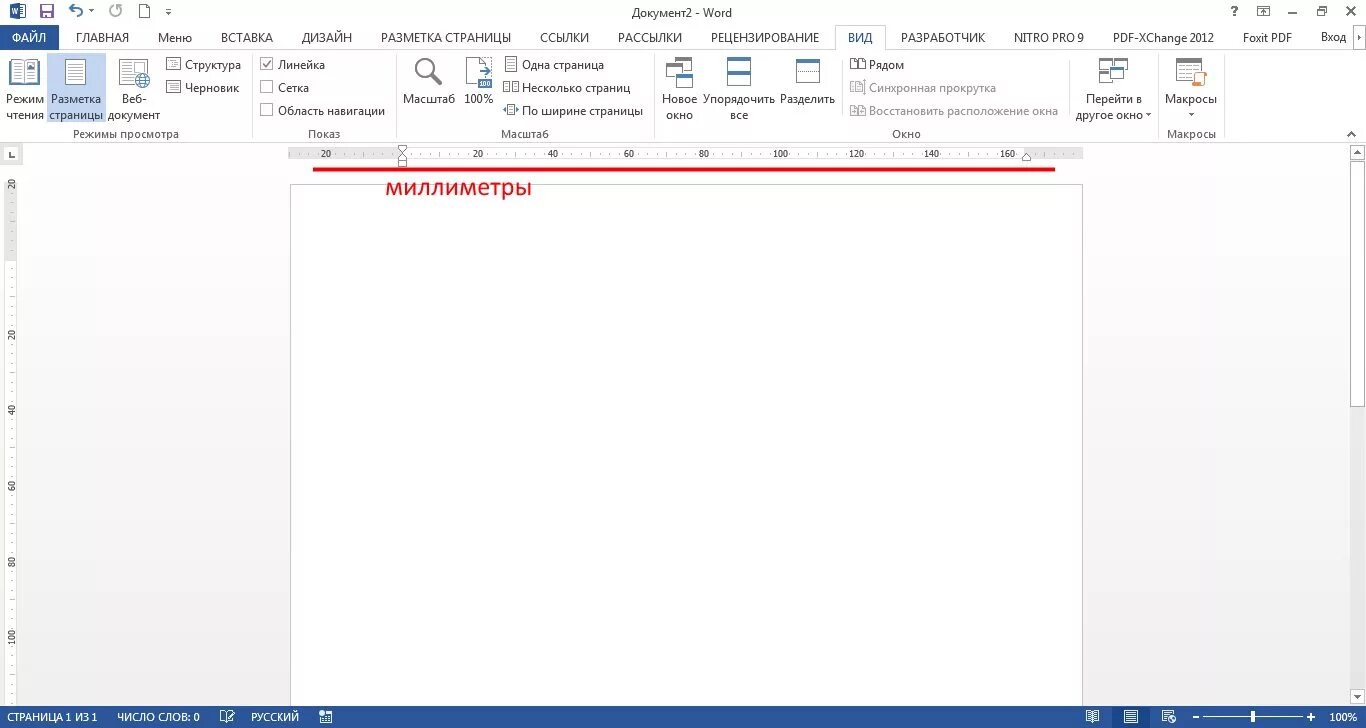The image size is (1366, 728).
Task: Switch to the PDF-XChange 2012 tab
Action: click(x=1163, y=38)
